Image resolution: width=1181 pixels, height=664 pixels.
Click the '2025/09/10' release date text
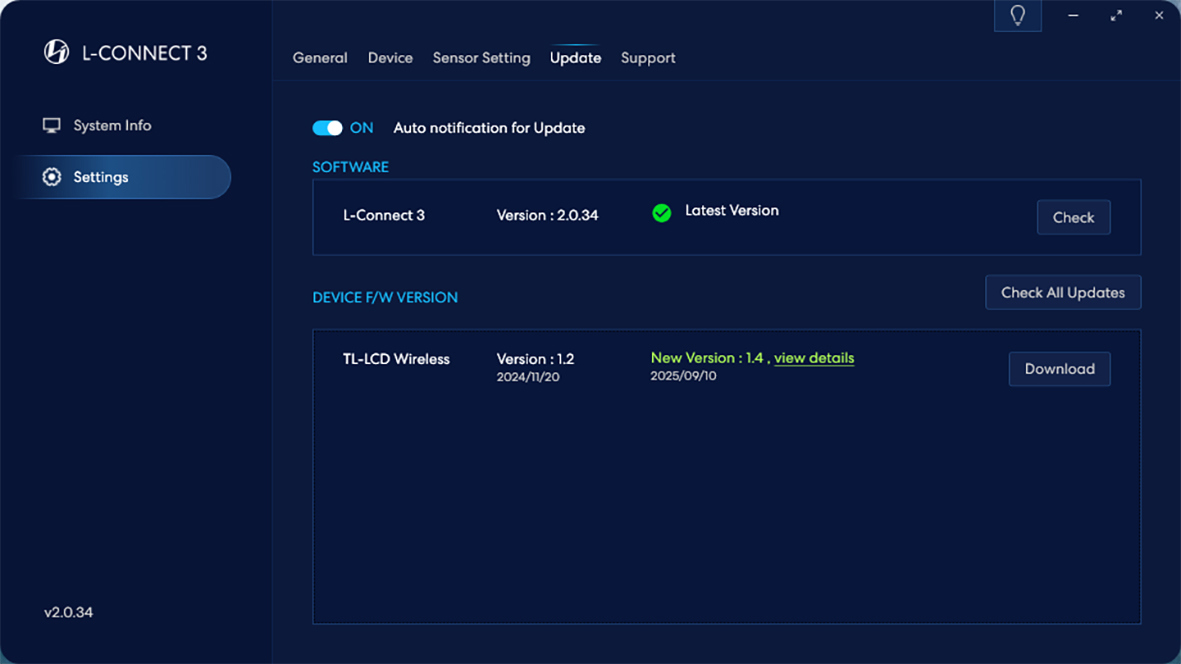pyautogui.click(x=683, y=376)
